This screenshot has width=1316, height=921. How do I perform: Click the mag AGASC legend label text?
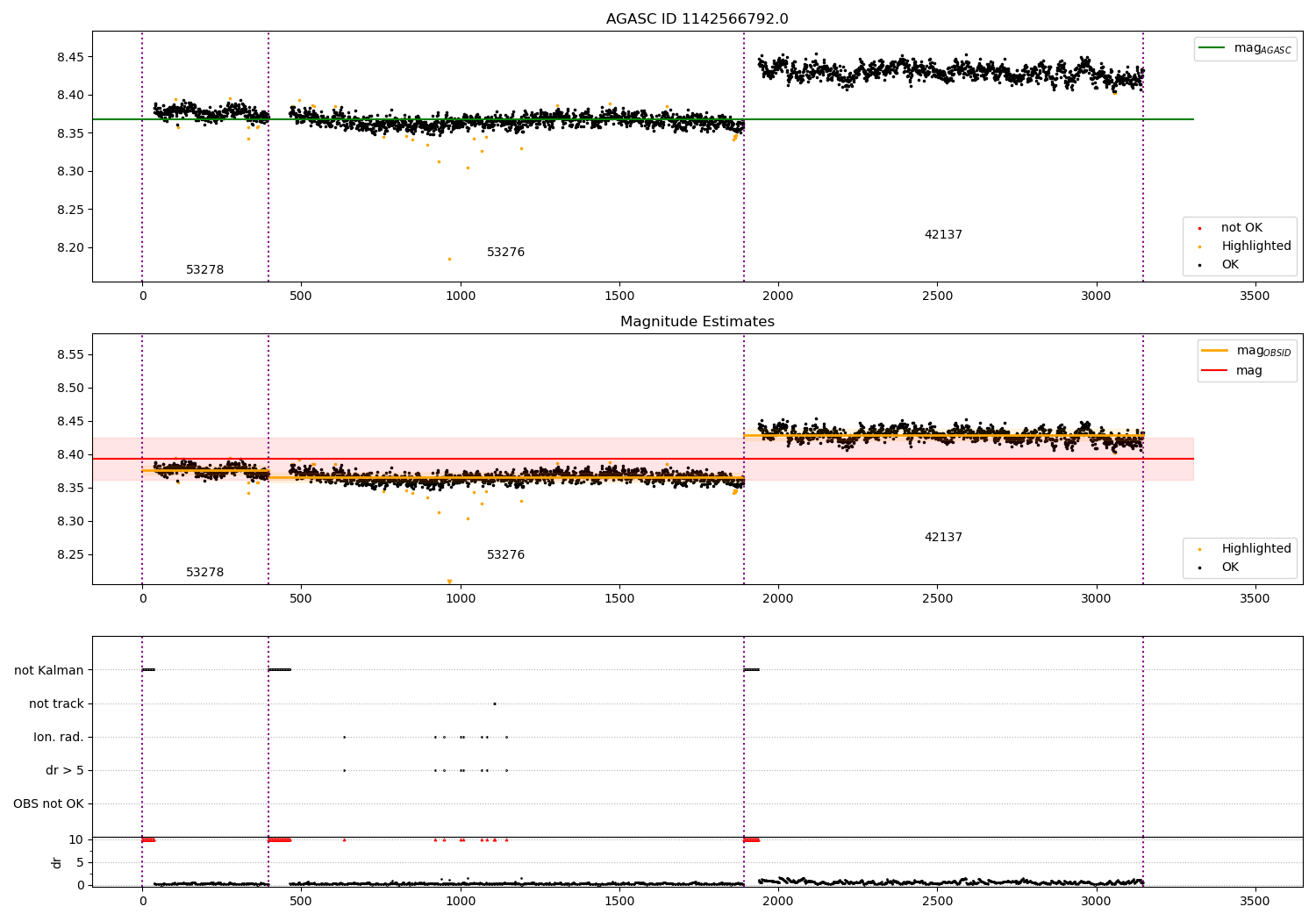click(x=1262, y=48)
